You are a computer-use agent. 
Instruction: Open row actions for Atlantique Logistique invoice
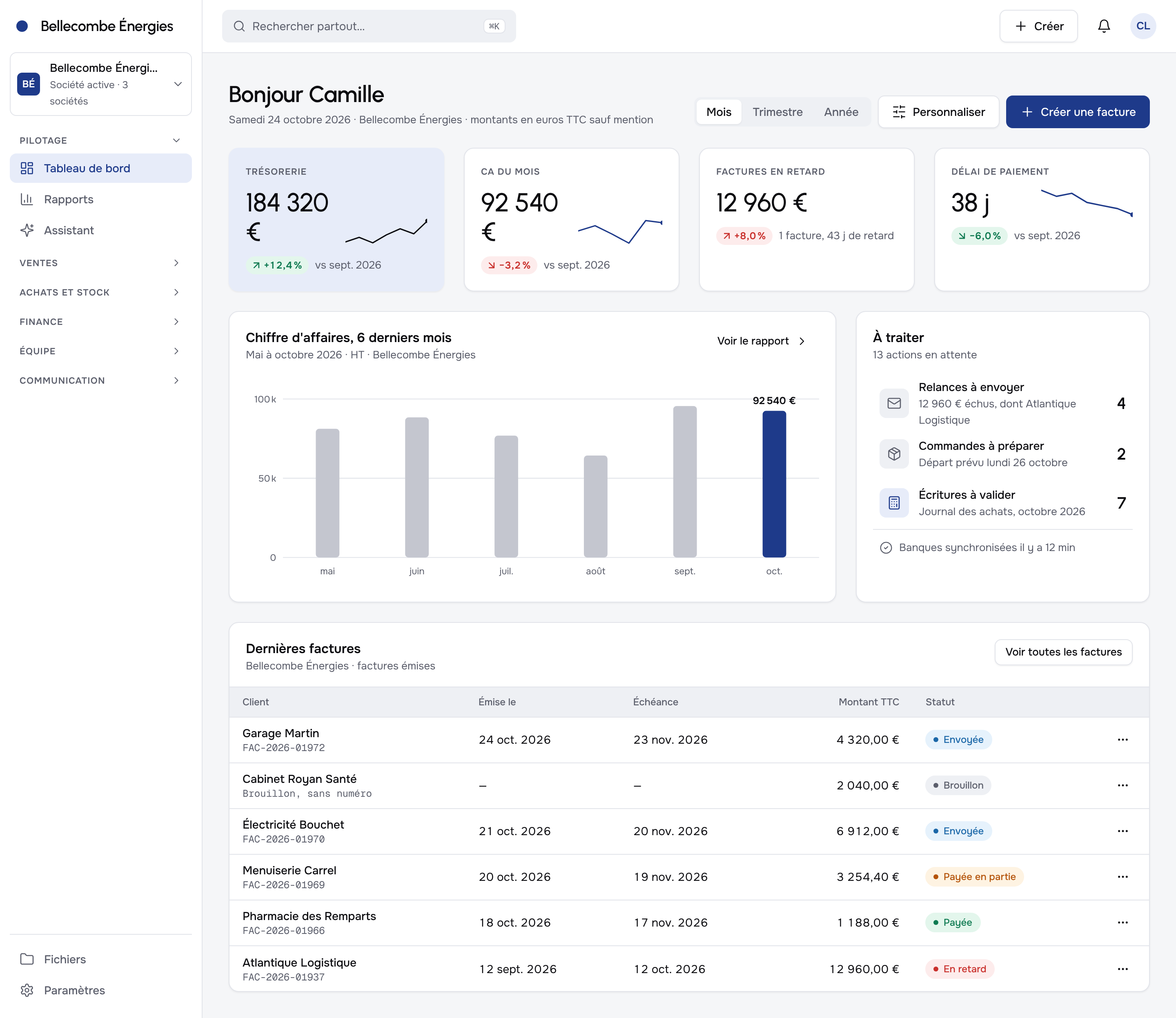click(x=1122, y=969)
